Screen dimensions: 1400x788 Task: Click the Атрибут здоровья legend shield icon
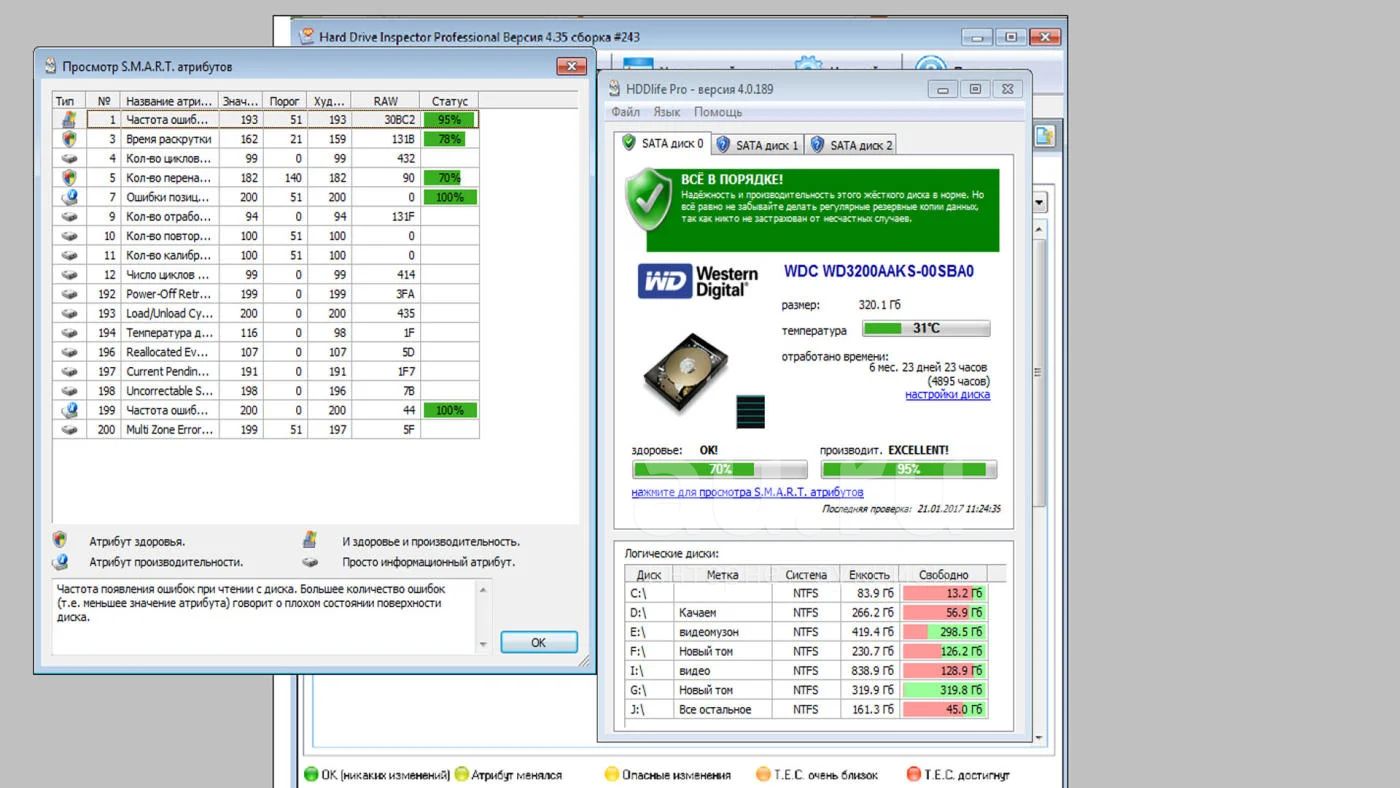(x=61, y=540)
